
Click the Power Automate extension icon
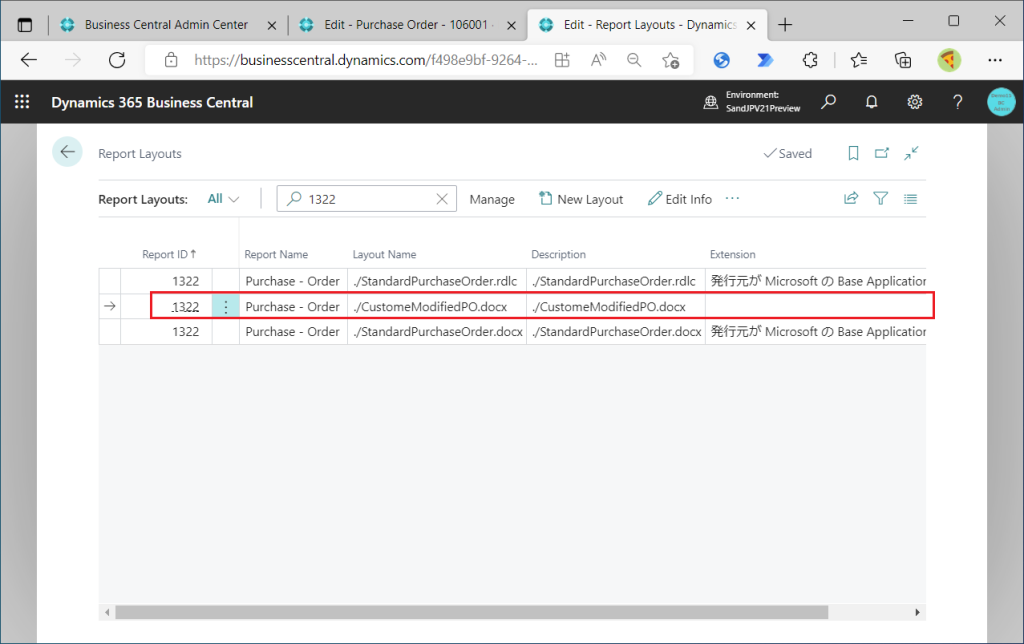[x=765, y=60]
